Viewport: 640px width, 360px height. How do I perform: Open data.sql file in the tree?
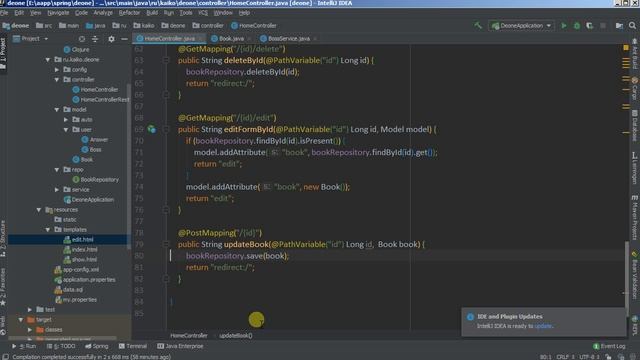pos(69,289)
